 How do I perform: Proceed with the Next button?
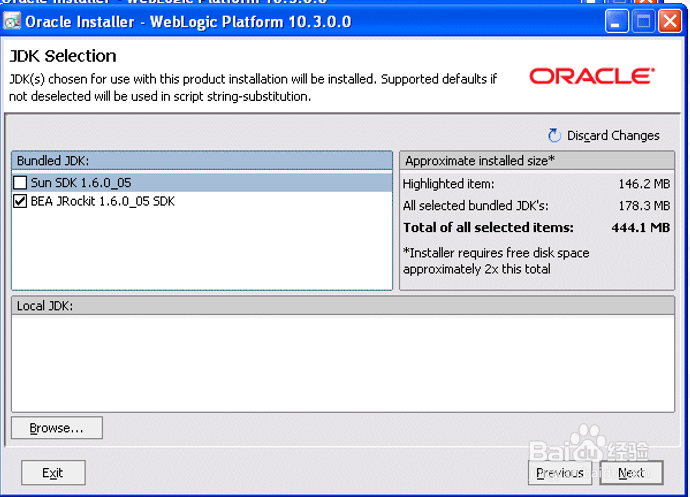click(631, 473)
